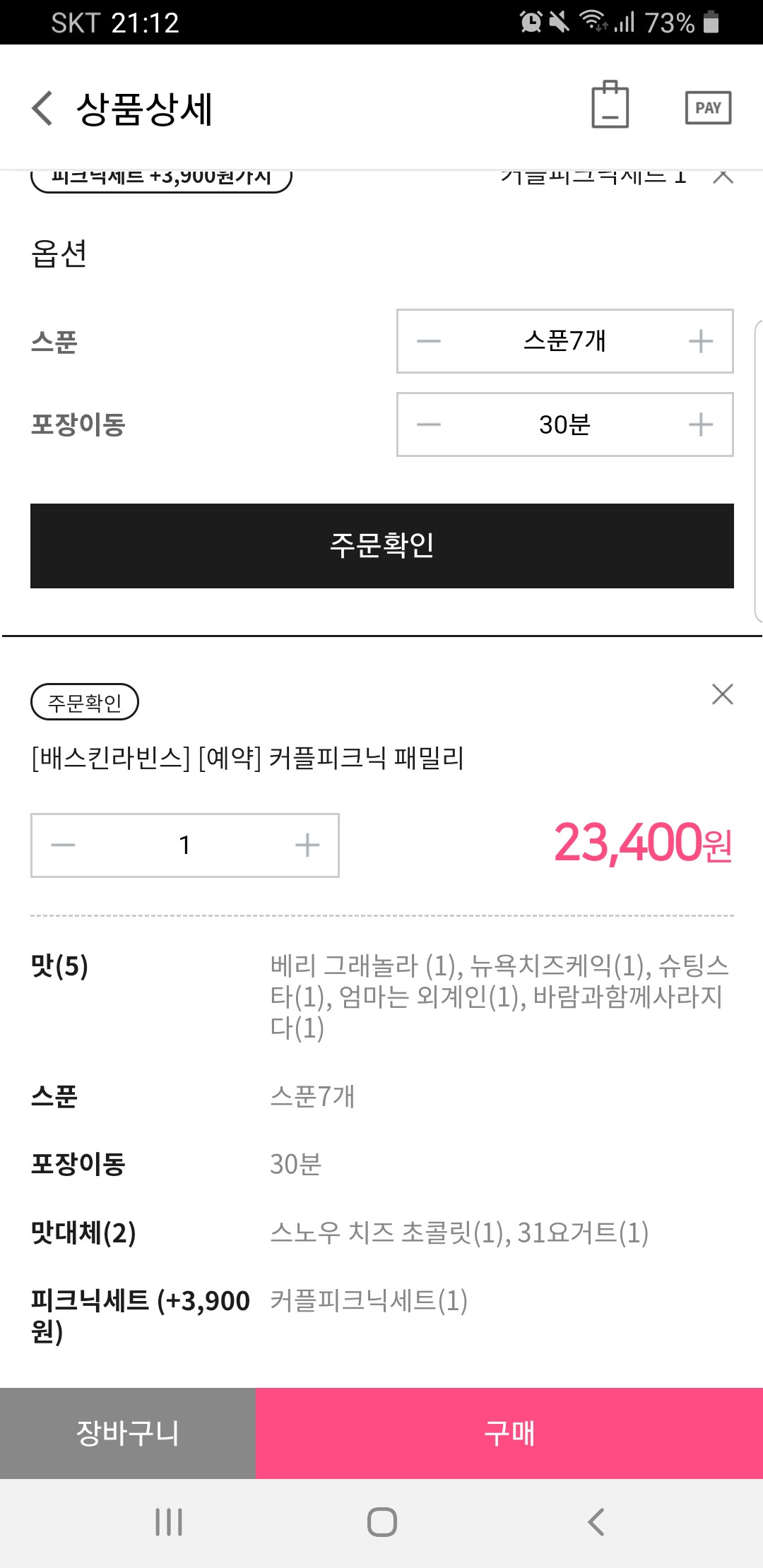Click the quantity value field showing 1
This screenshot has height=1568, width=763.
185,845
